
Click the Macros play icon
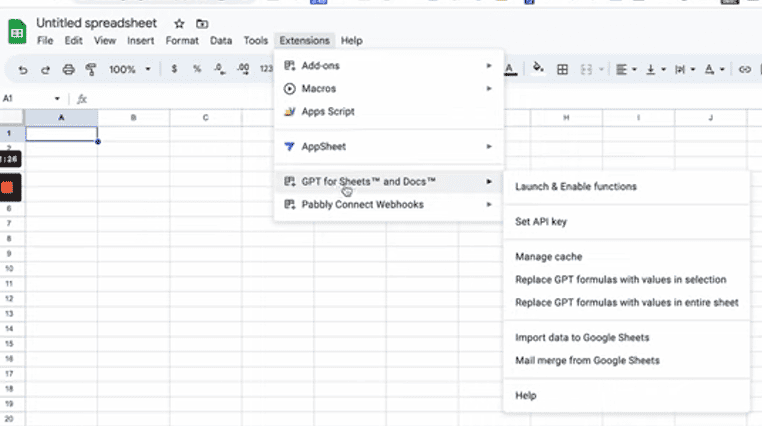(x=290, y=88)
